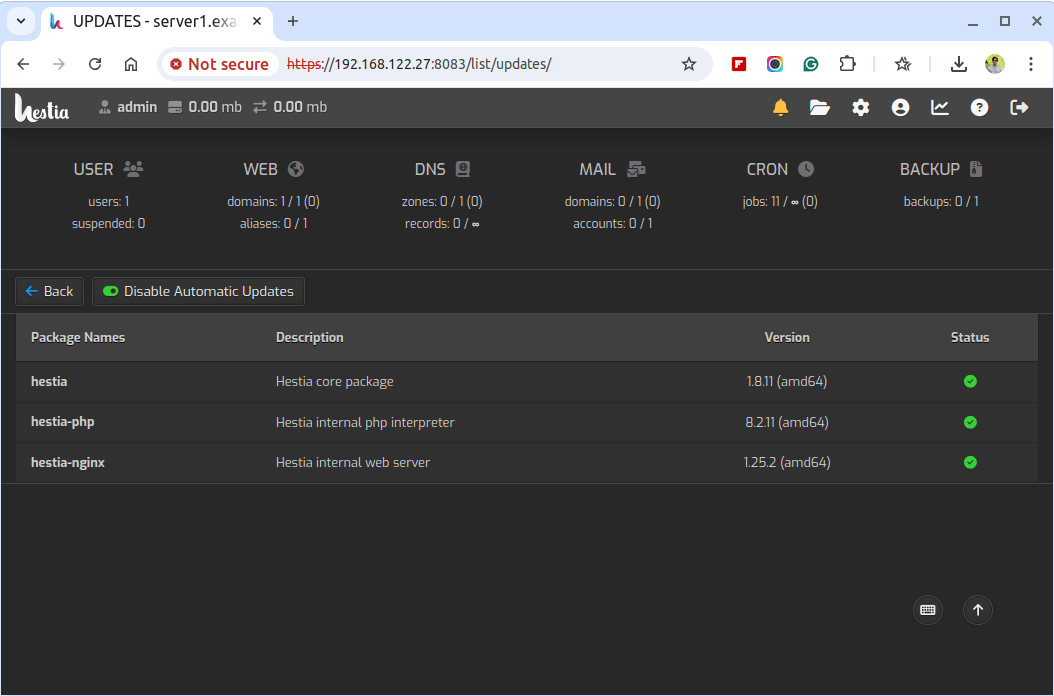Screen dimensions: 1054x696
Task: Click the hestia-php package name
Action: (63, 422)
